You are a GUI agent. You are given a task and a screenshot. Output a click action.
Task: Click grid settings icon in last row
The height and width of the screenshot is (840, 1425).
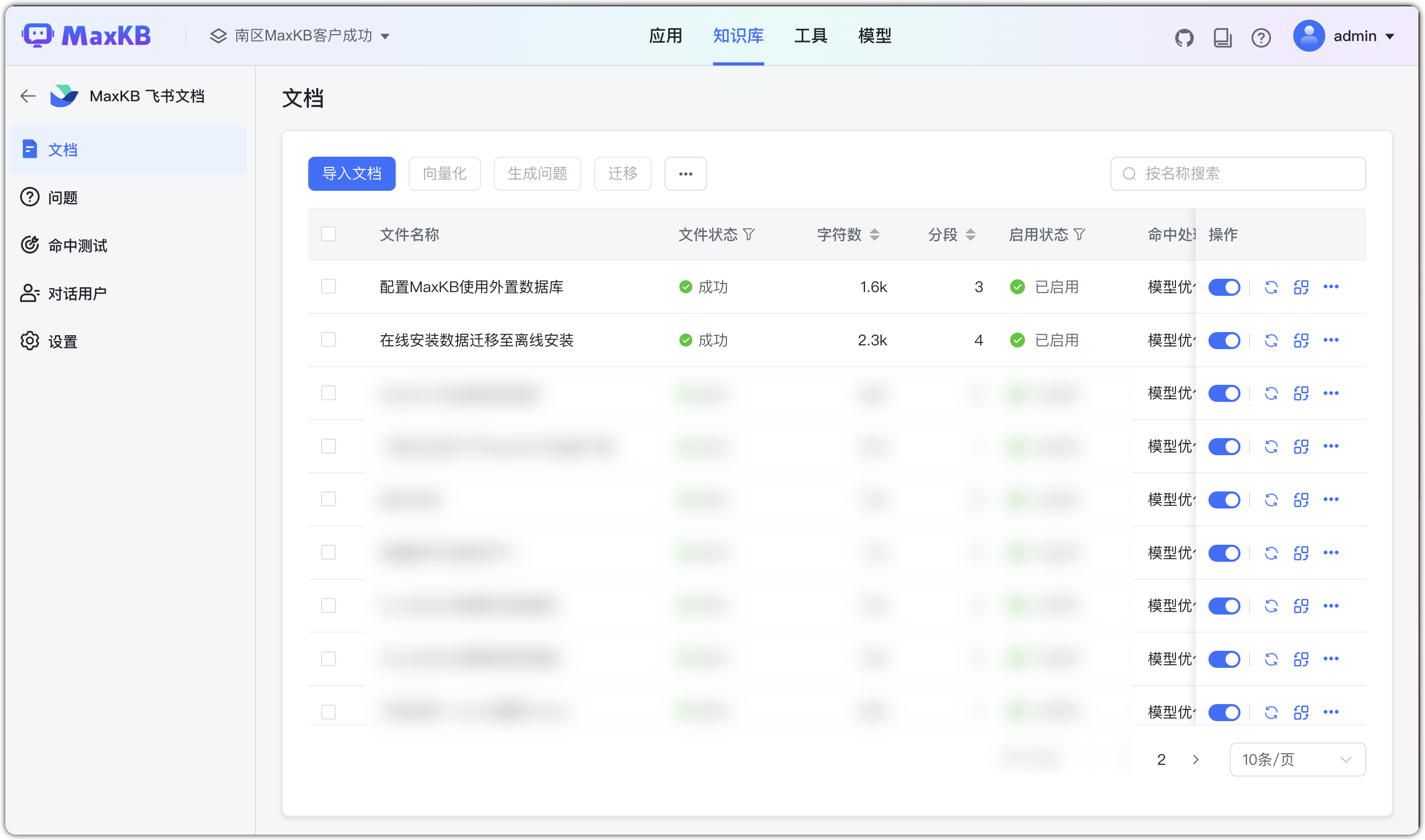[x=1301, y=713]
